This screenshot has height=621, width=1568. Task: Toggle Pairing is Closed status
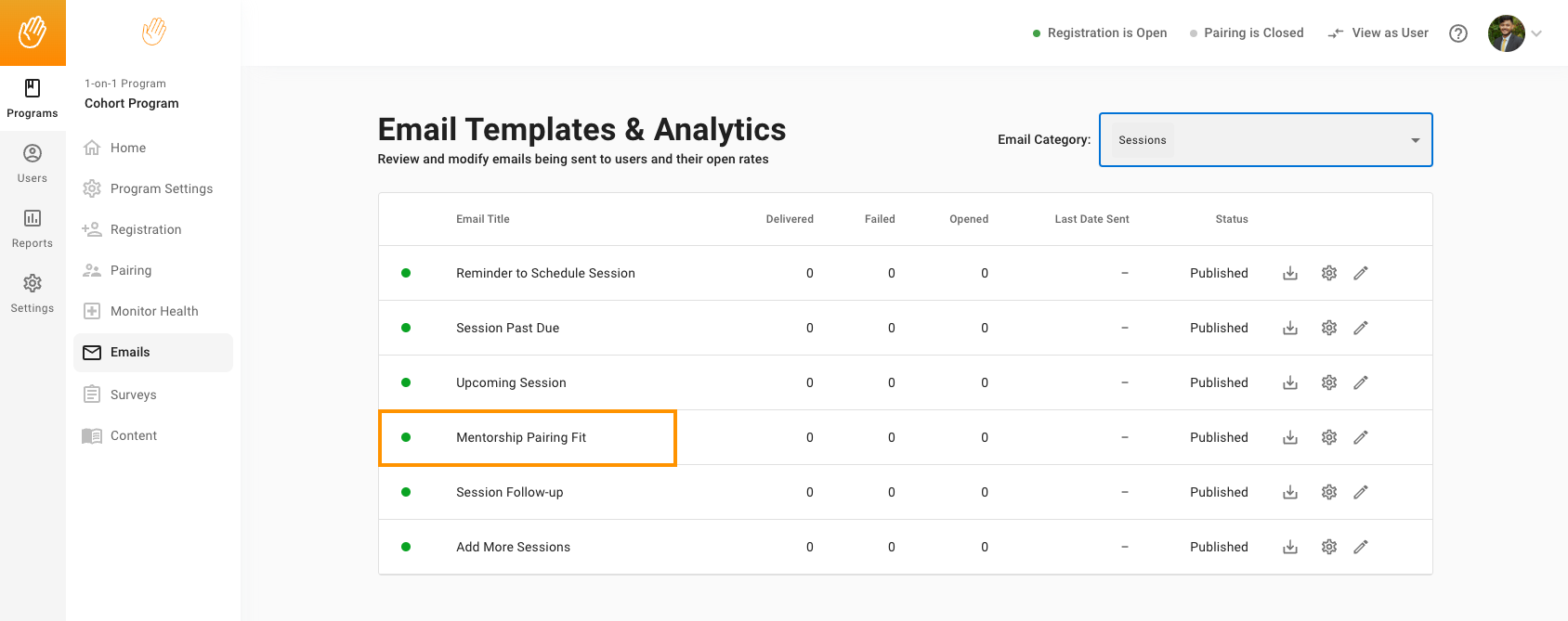pos(1247,33)
